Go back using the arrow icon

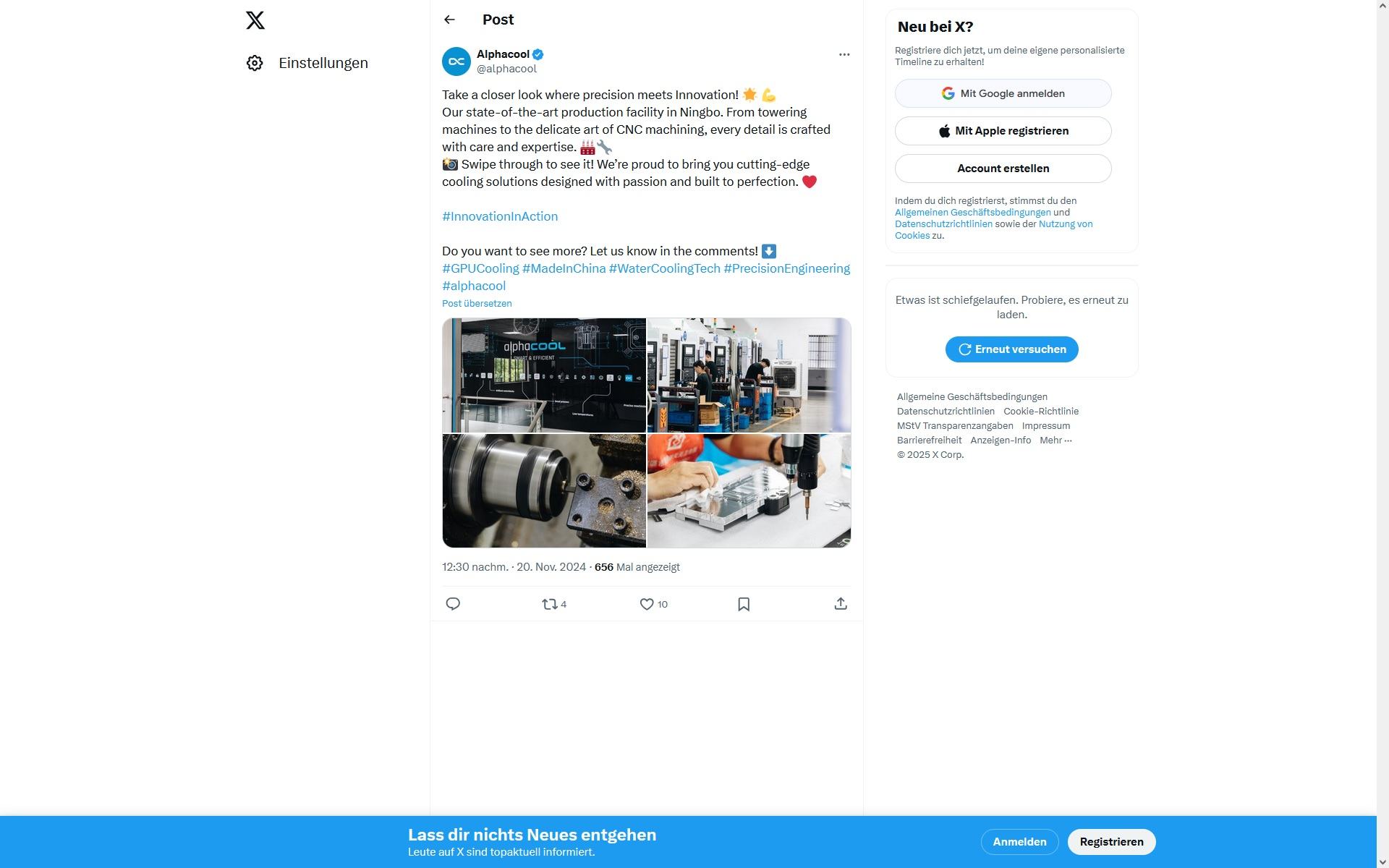pos(449,20)
